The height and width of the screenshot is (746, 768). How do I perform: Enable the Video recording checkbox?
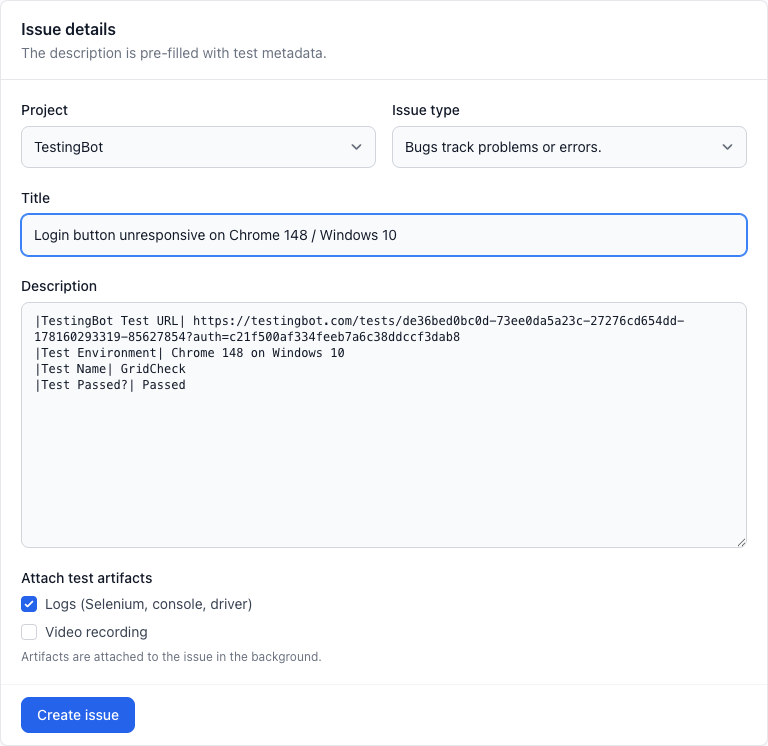tap(29, 632)
